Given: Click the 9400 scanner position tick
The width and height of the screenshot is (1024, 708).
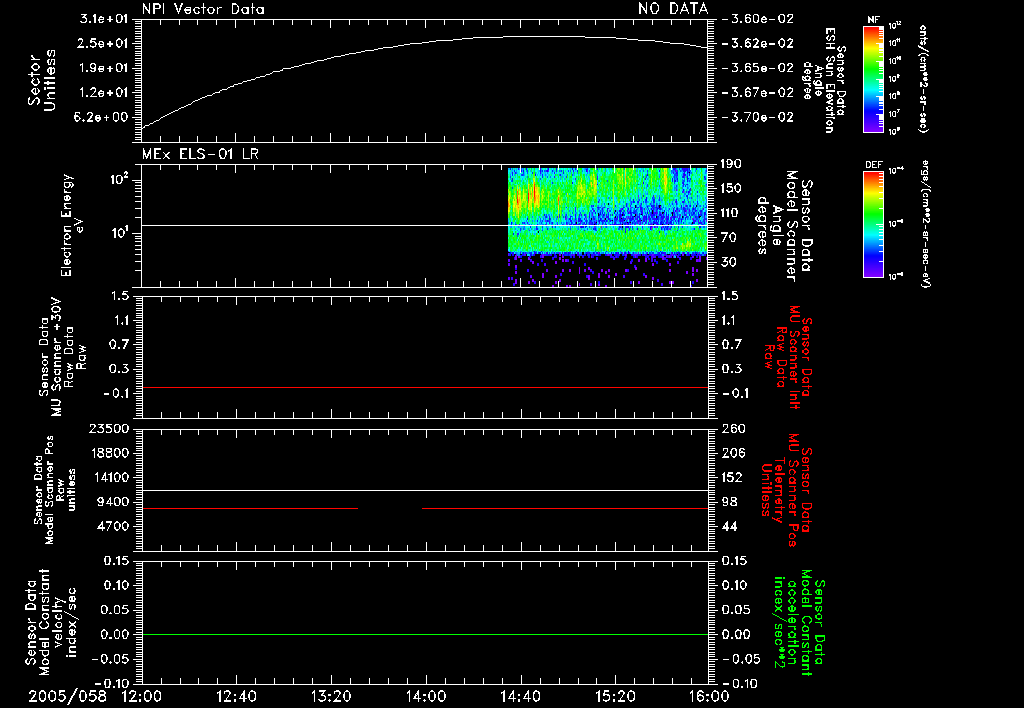Looking at the screenshot, I should (113, 502).
